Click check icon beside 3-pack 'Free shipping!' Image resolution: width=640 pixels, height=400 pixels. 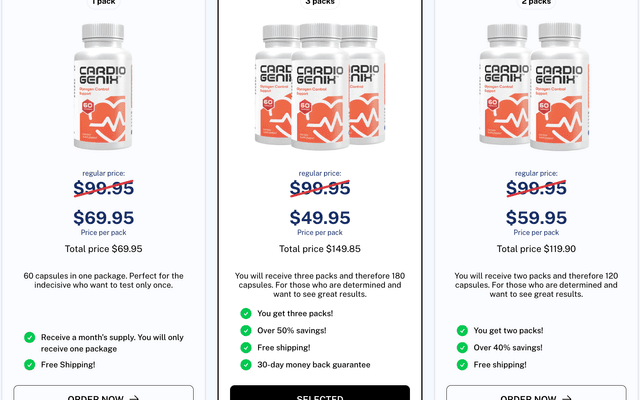[246, 347]
